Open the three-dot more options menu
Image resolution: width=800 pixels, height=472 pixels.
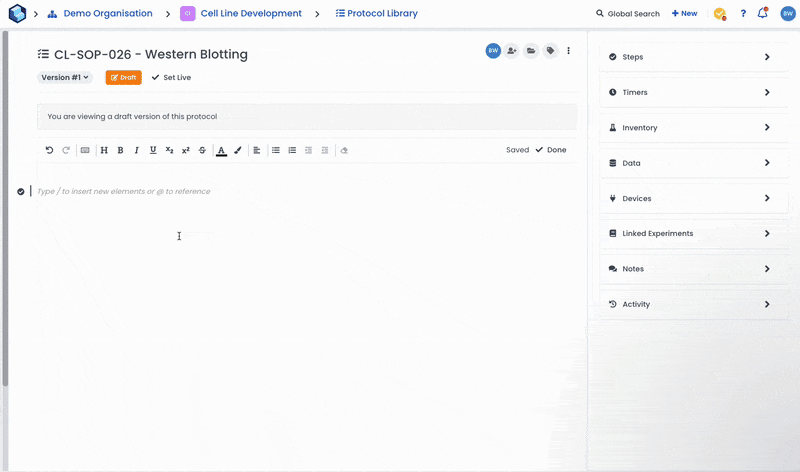pyautogui.click(x=568, y=51)
